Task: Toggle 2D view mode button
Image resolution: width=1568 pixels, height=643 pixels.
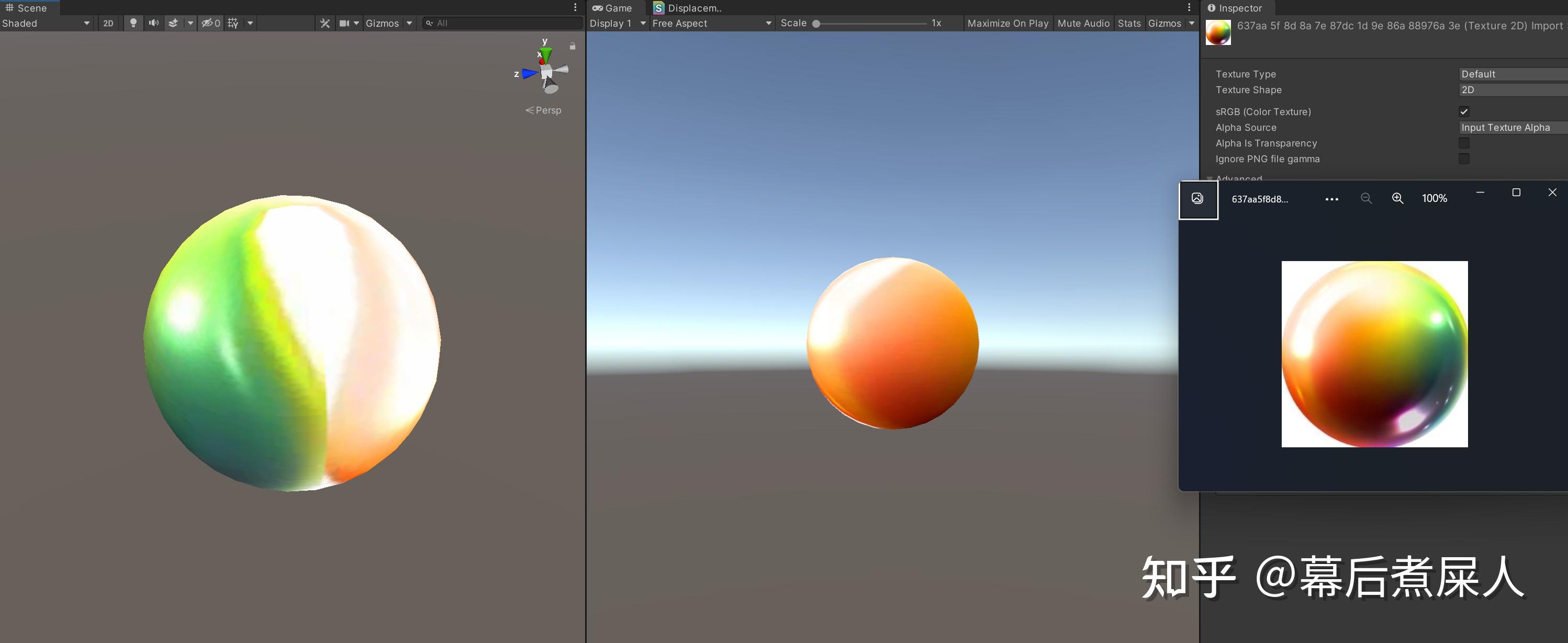Action: tap(108, 23)
